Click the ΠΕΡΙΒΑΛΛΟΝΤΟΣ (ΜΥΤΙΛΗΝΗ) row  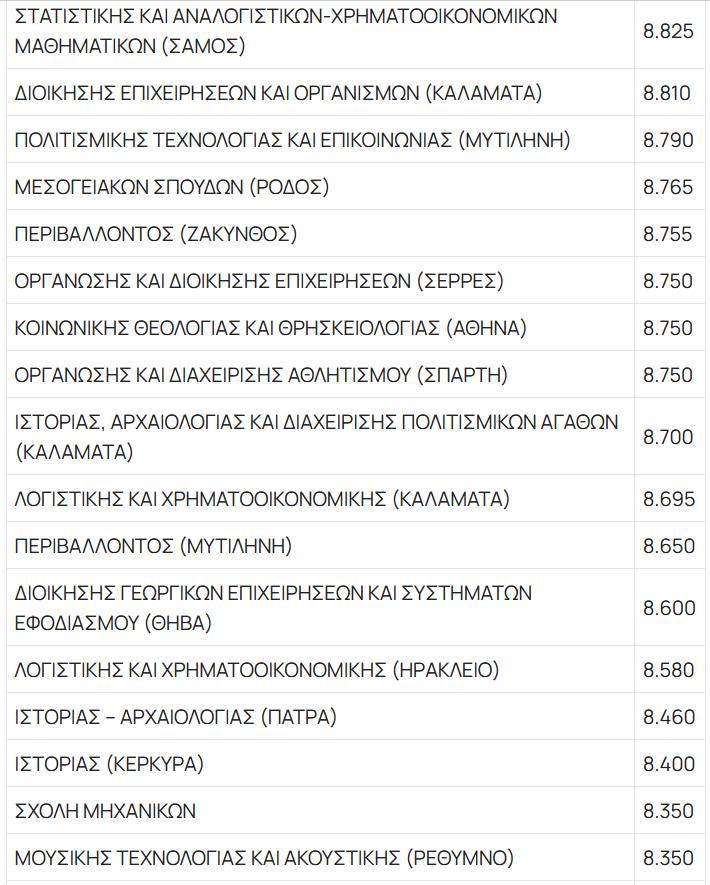(153, 546)
